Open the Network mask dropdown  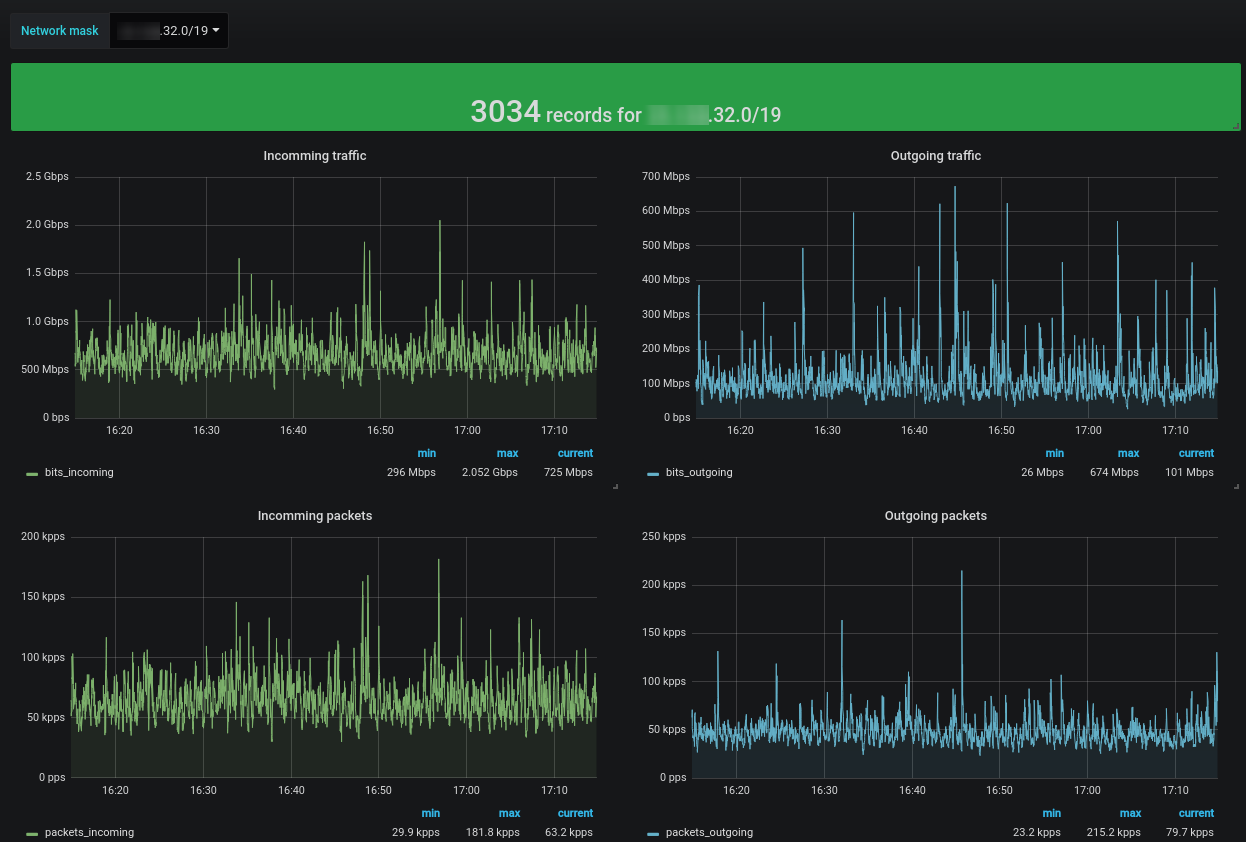[x=169, y=30]
